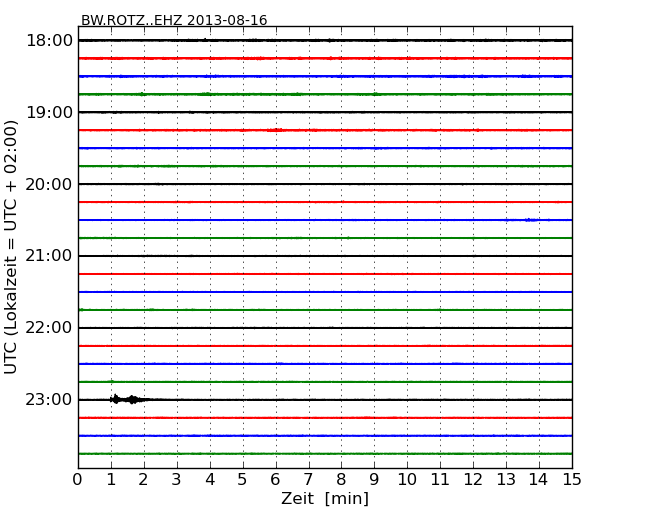The image size is (650, 520).
Task: Click the x-axis tick label 0
Action: coord(78,479)
